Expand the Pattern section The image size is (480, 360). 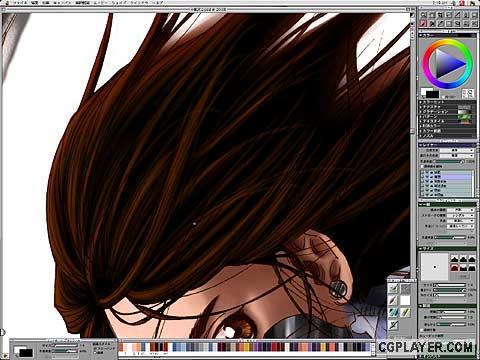(x=448, y=117)
